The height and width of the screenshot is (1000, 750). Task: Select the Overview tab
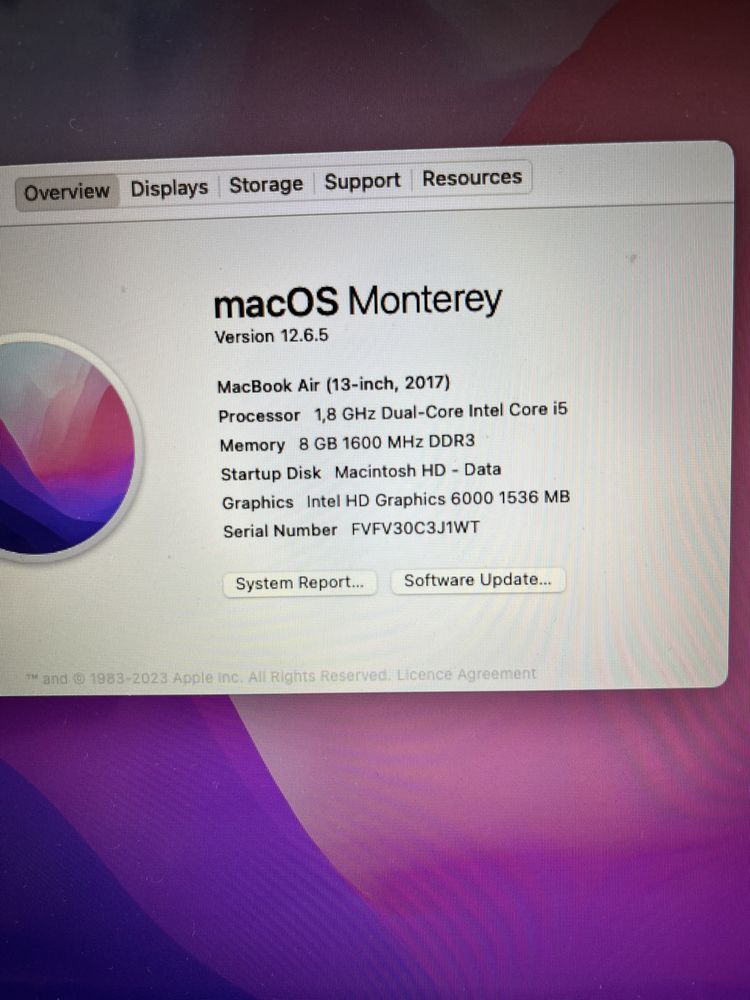coord(67,191)
